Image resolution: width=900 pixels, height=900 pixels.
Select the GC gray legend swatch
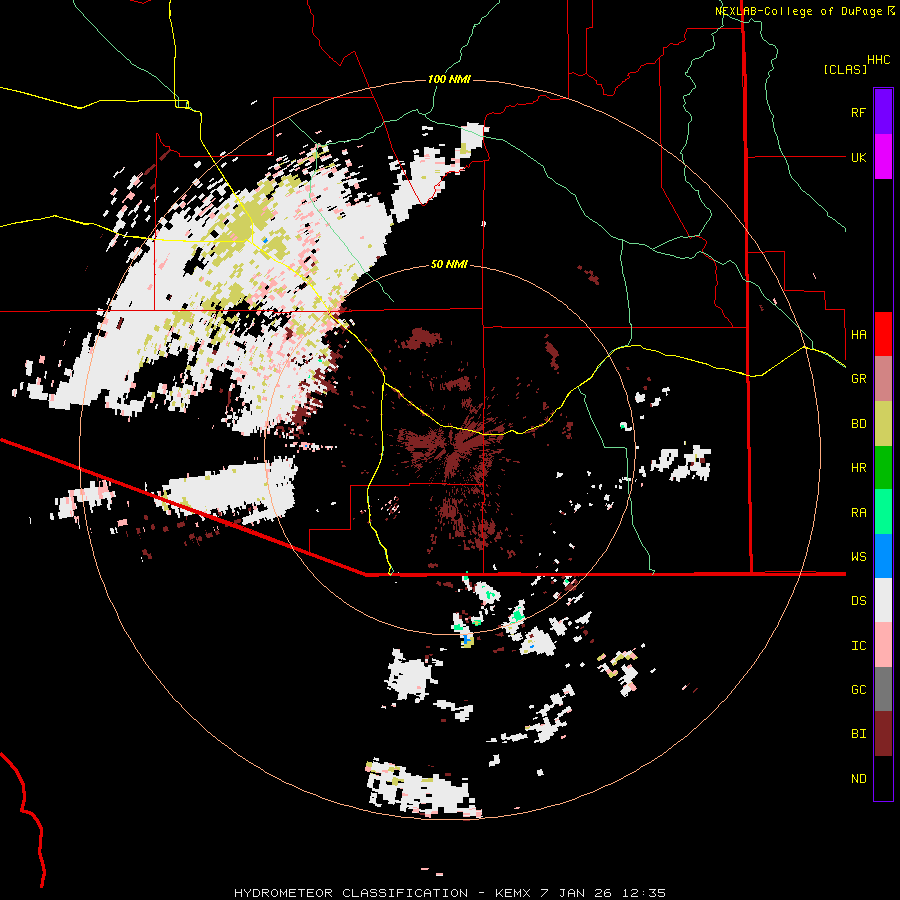tap(883, 689)
